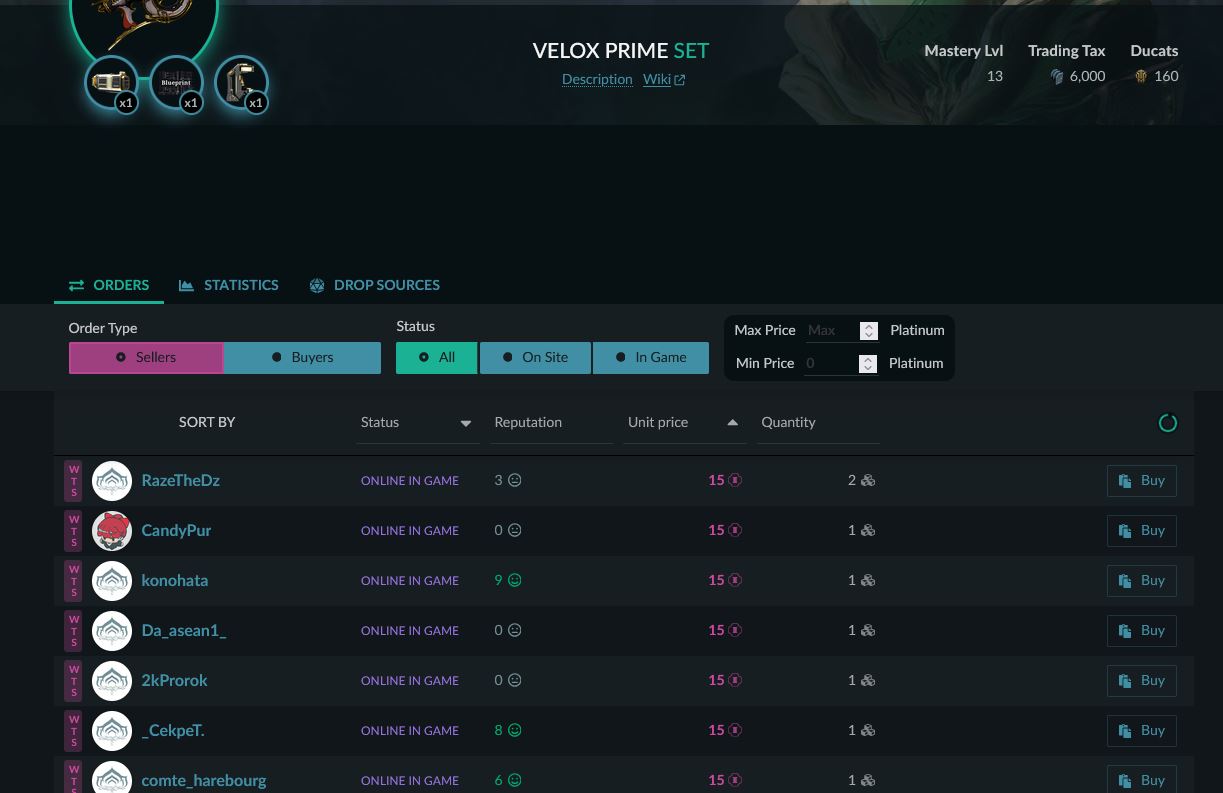Click the quantity cubes icon for CandyPur
This screenshot has width=1223, height=793.
click(868, 531)
